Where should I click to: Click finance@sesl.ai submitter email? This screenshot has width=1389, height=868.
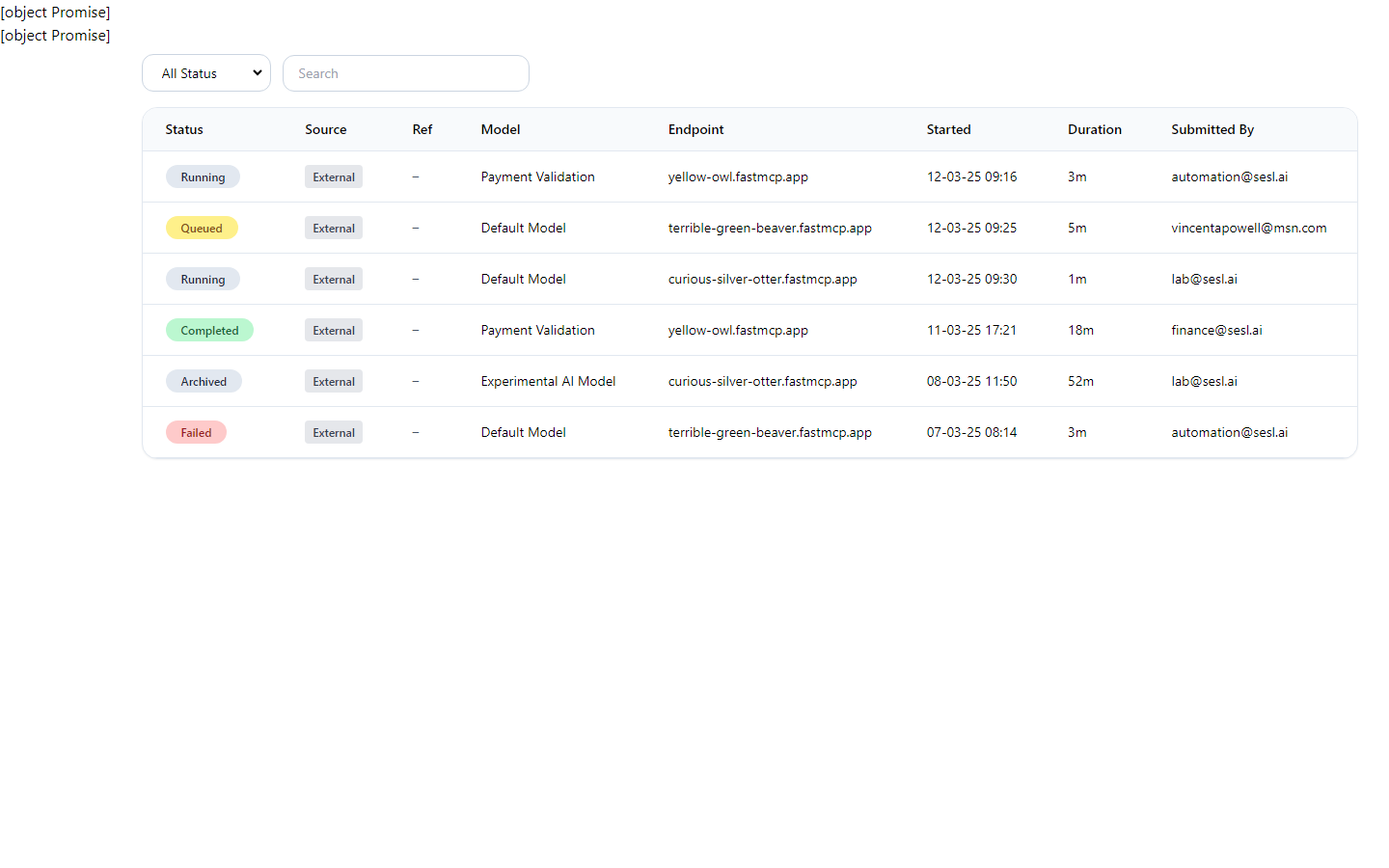[x=1216, y=330]
